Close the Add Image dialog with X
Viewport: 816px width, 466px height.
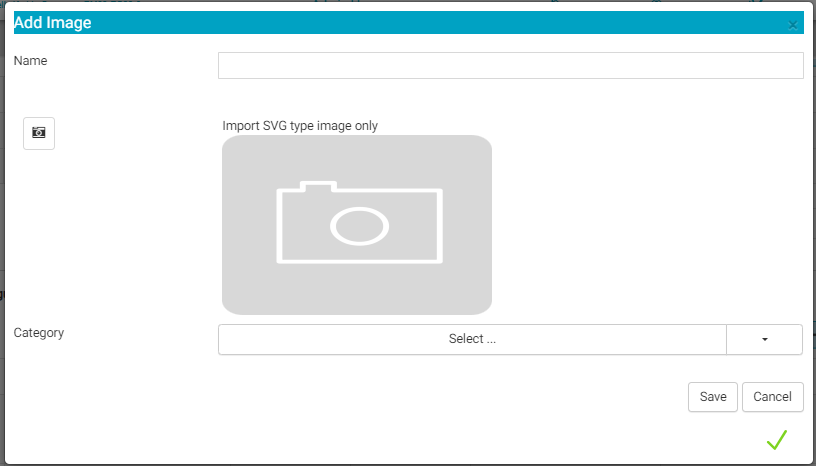click(793, 25)
